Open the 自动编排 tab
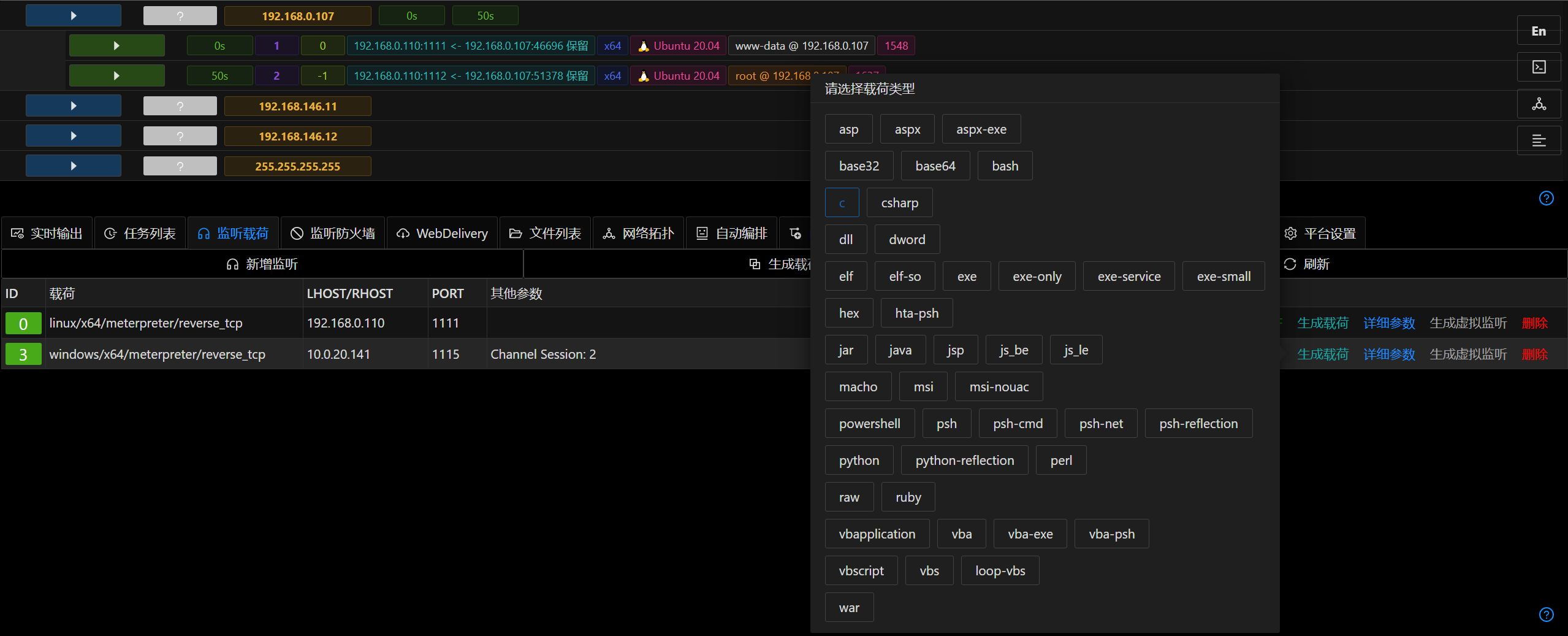The image size is (1568, 636). click(732, 233)
